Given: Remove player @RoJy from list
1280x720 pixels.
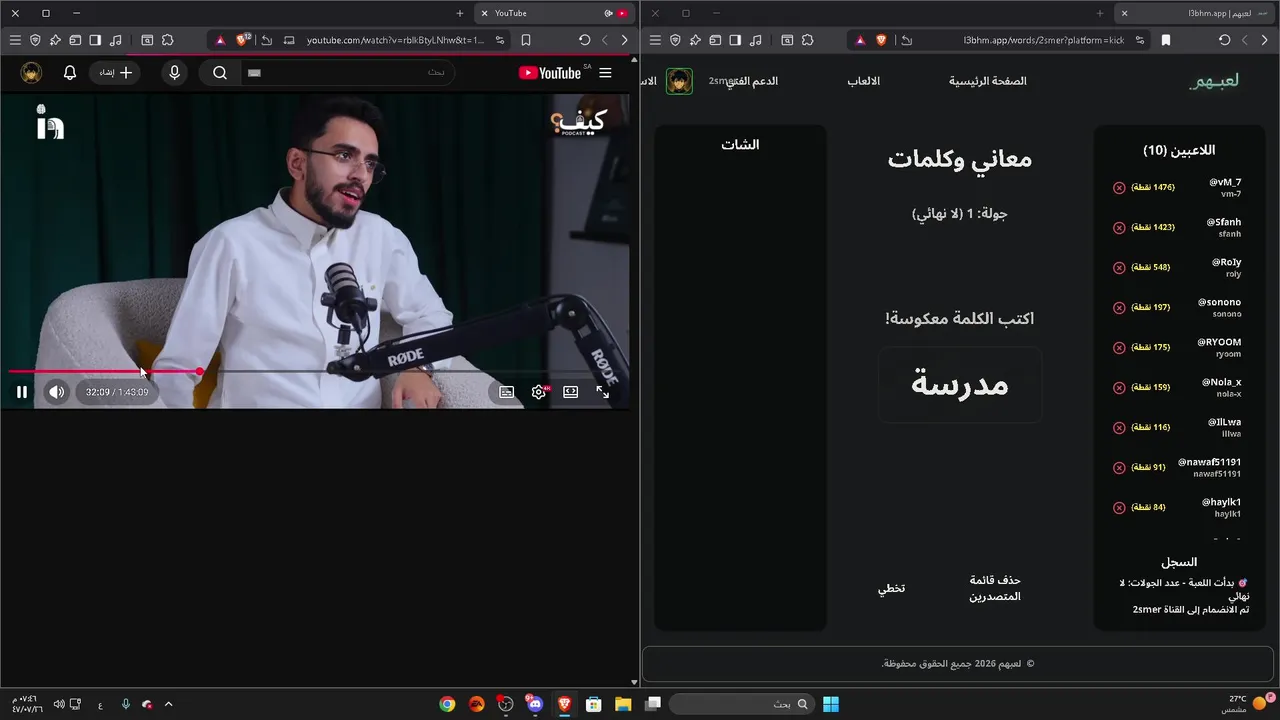Looking at the screenshot, I should pos(1119,268).
